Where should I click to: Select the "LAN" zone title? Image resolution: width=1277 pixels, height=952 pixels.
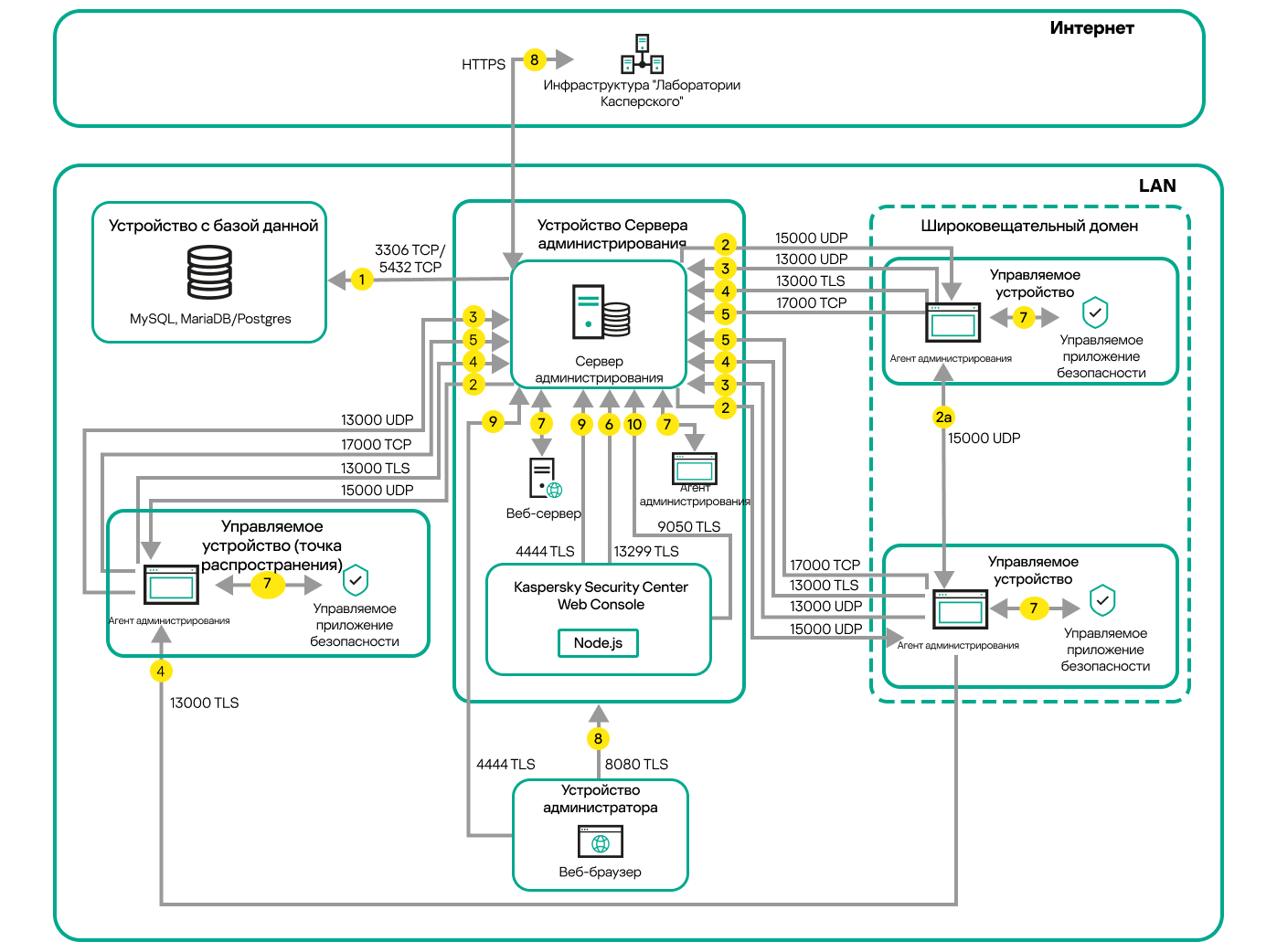tap(1157, 185)
